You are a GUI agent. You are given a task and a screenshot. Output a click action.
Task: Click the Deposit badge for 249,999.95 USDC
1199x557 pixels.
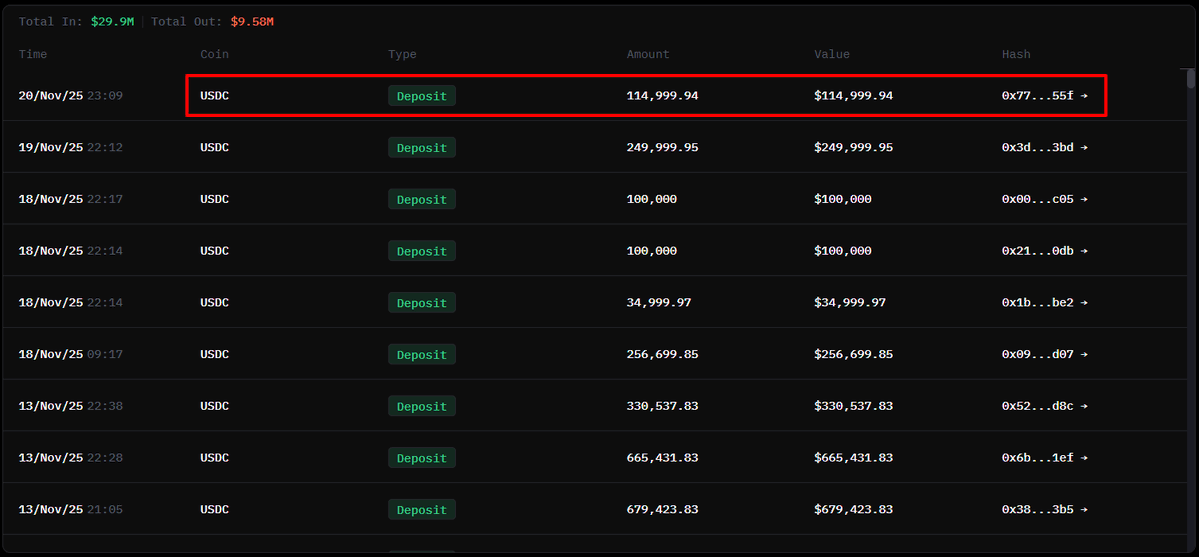point(421,148)
